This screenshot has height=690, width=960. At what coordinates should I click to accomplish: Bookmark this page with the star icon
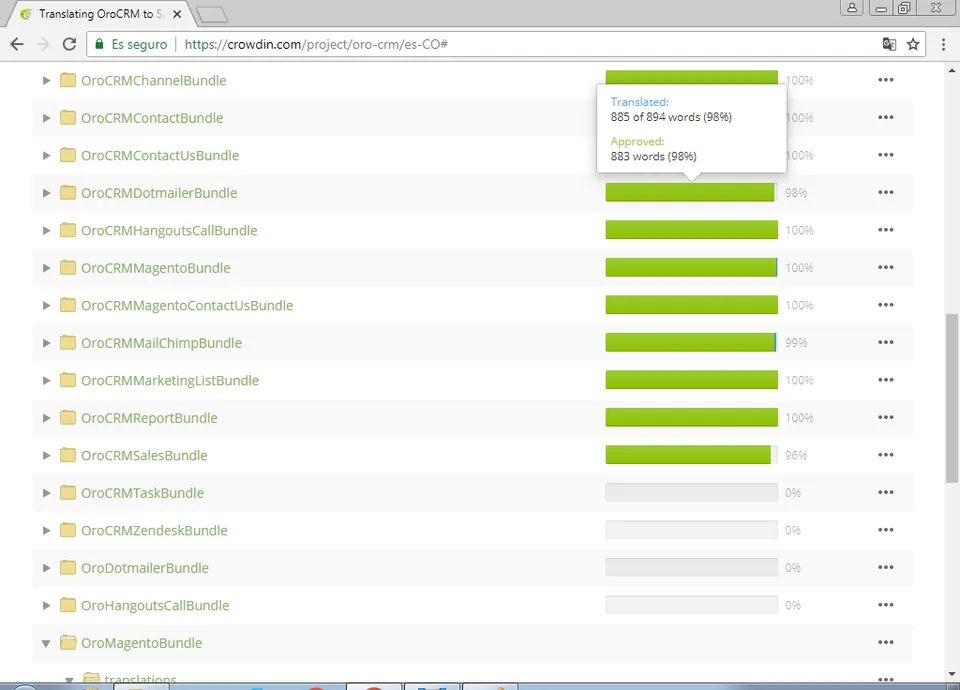point(913,44)
